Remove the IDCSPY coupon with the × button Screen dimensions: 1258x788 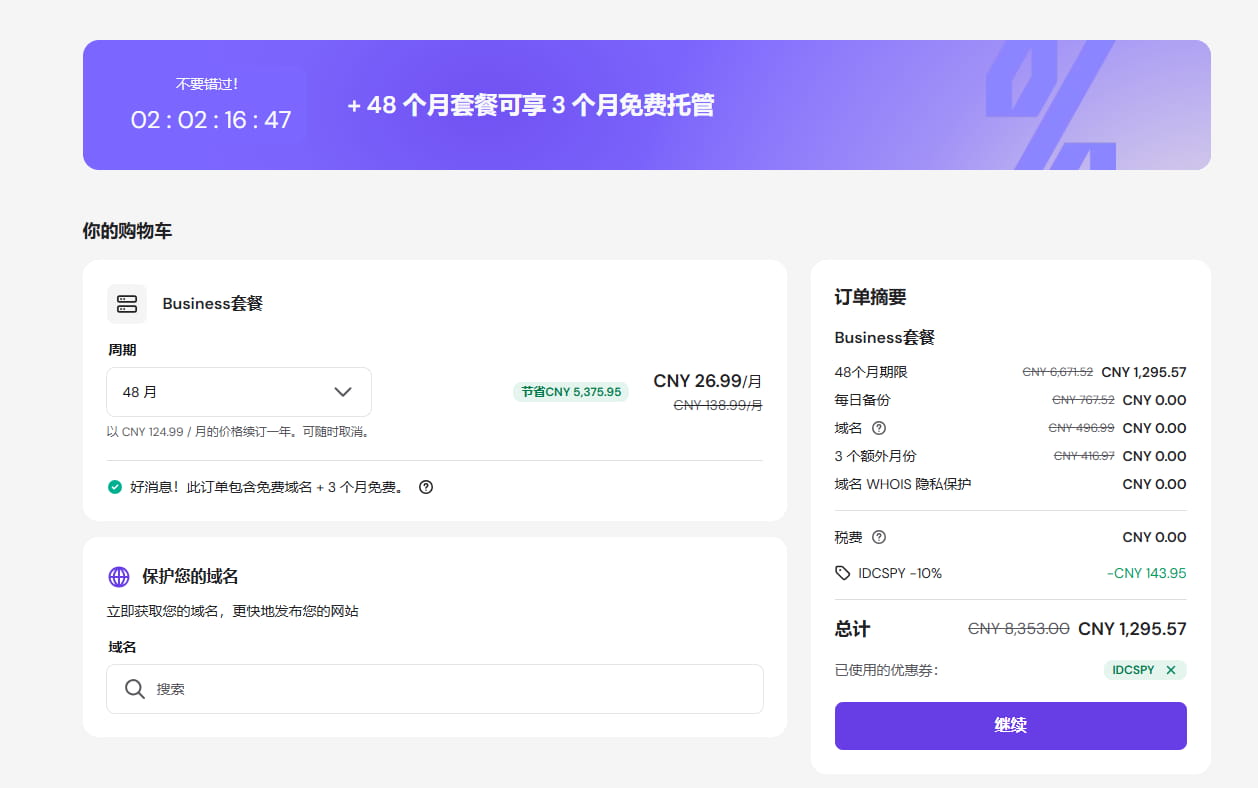(1169, 670)
